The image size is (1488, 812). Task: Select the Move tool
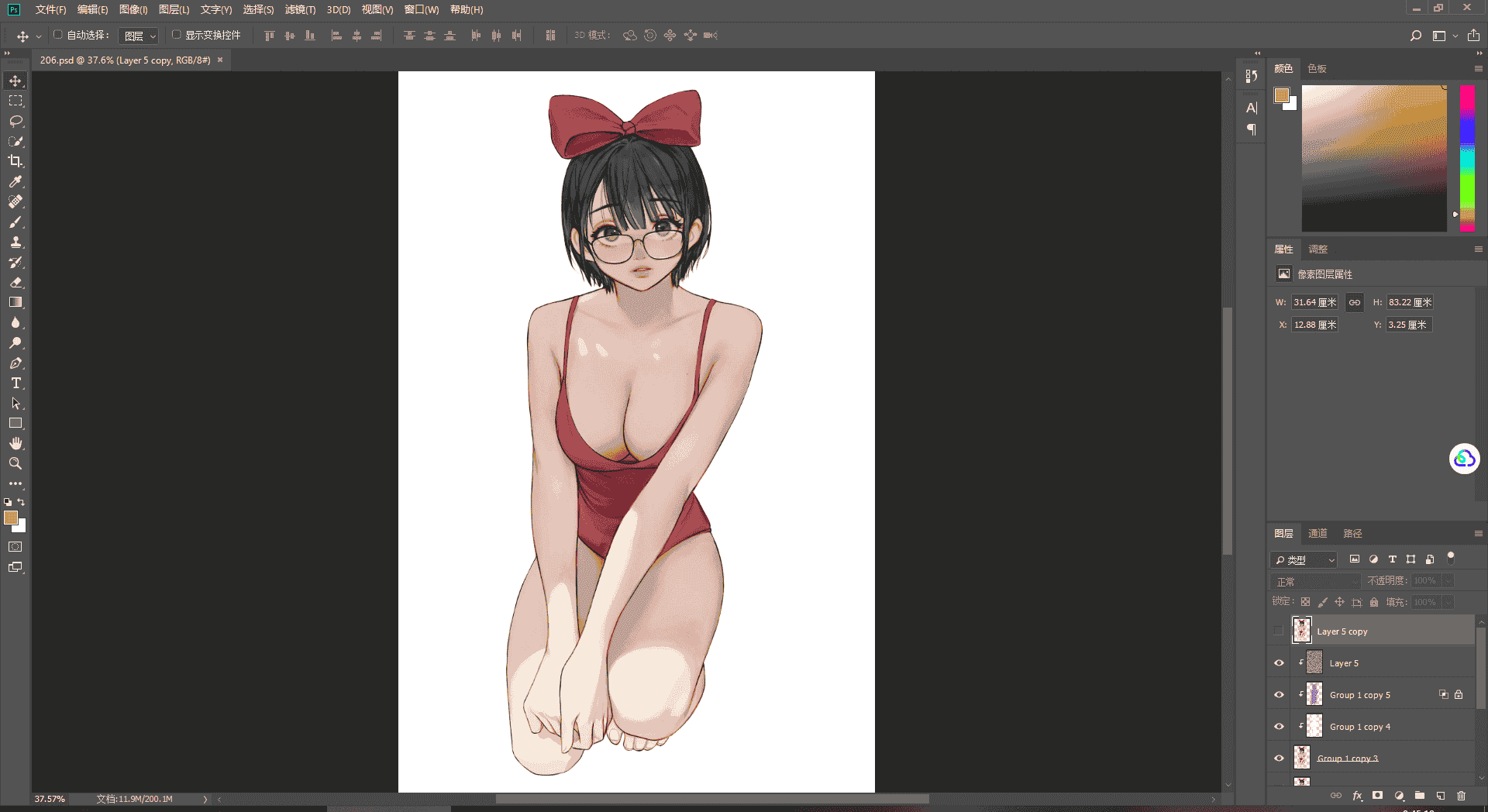point(15,81)
